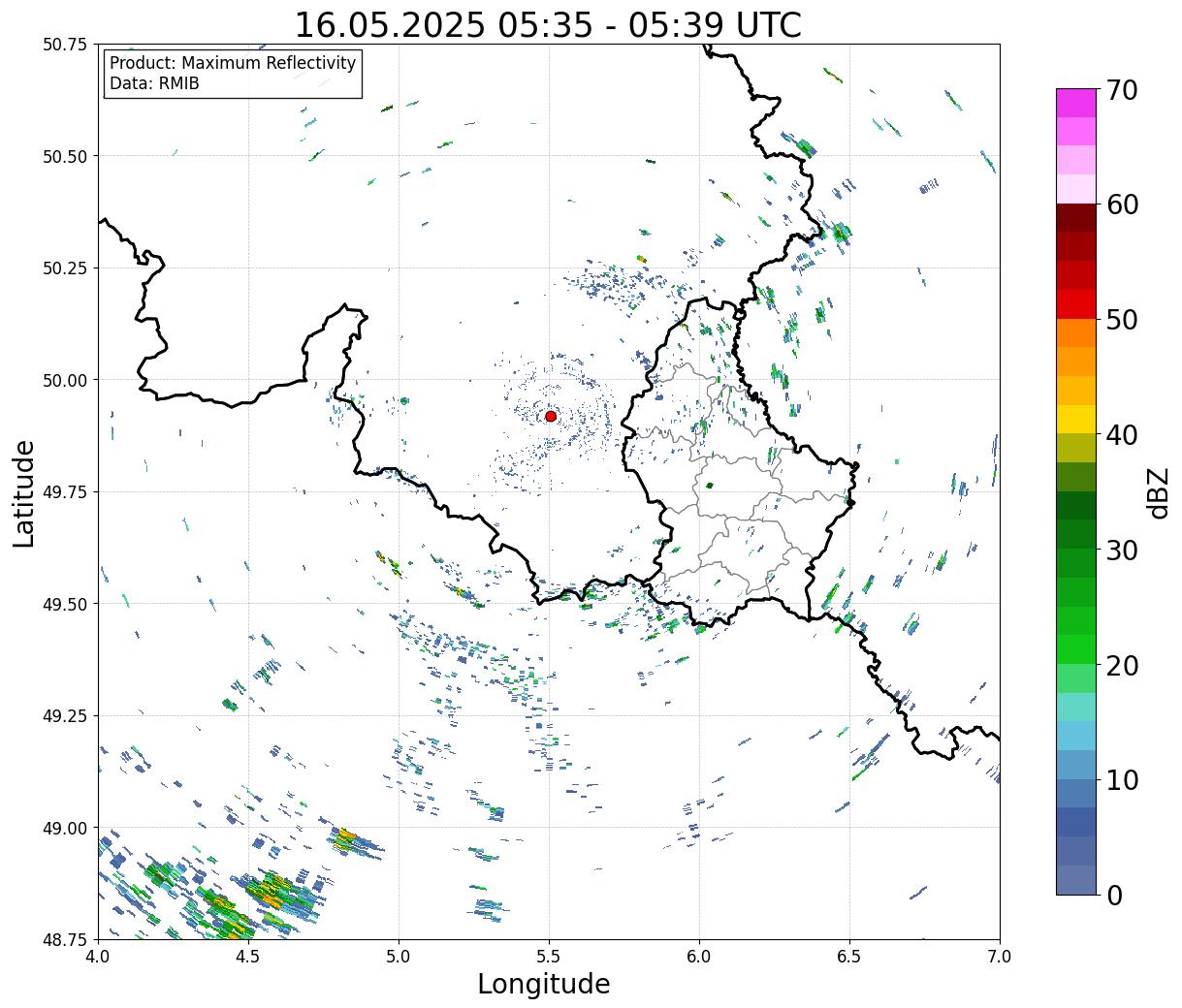Click the longitude tick label 7.0

click(1000, 957)
